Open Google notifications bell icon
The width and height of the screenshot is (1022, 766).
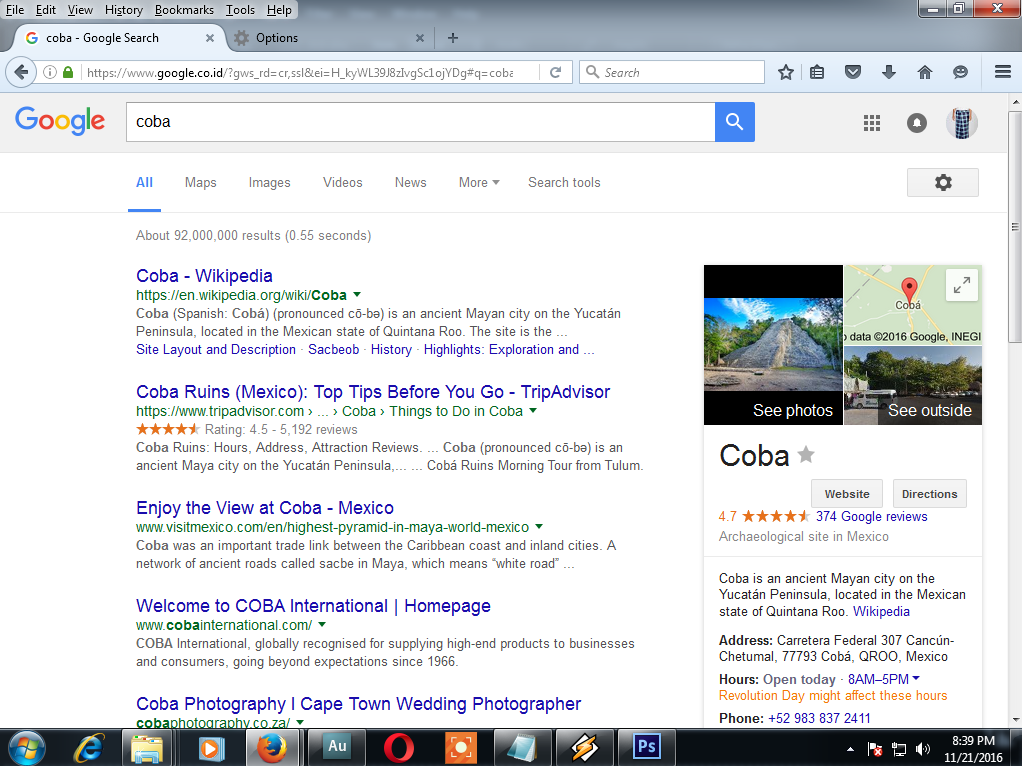click(916, 123)
